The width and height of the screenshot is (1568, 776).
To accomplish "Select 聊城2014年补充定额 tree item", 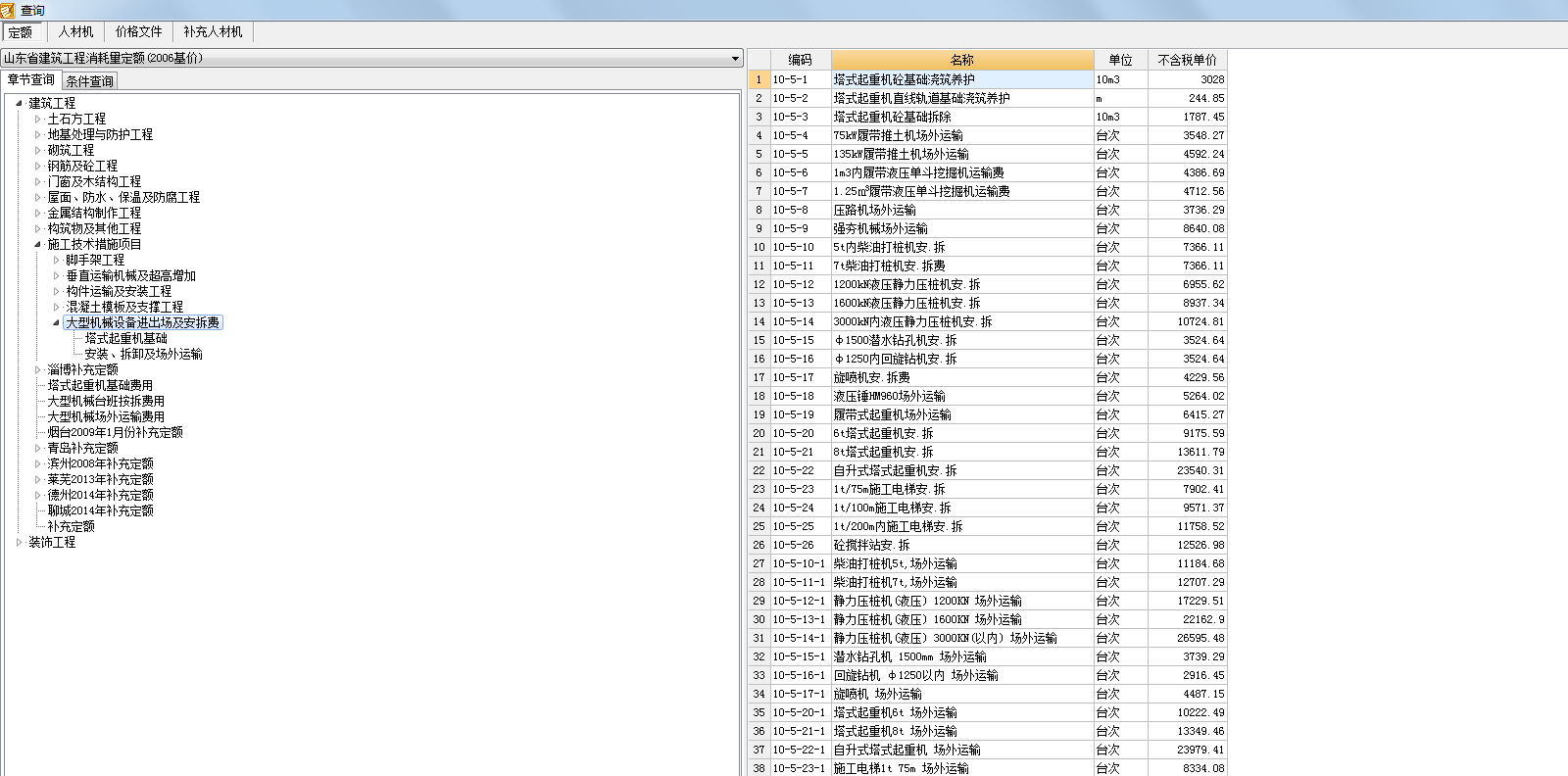I will click(x=100, y=510).
